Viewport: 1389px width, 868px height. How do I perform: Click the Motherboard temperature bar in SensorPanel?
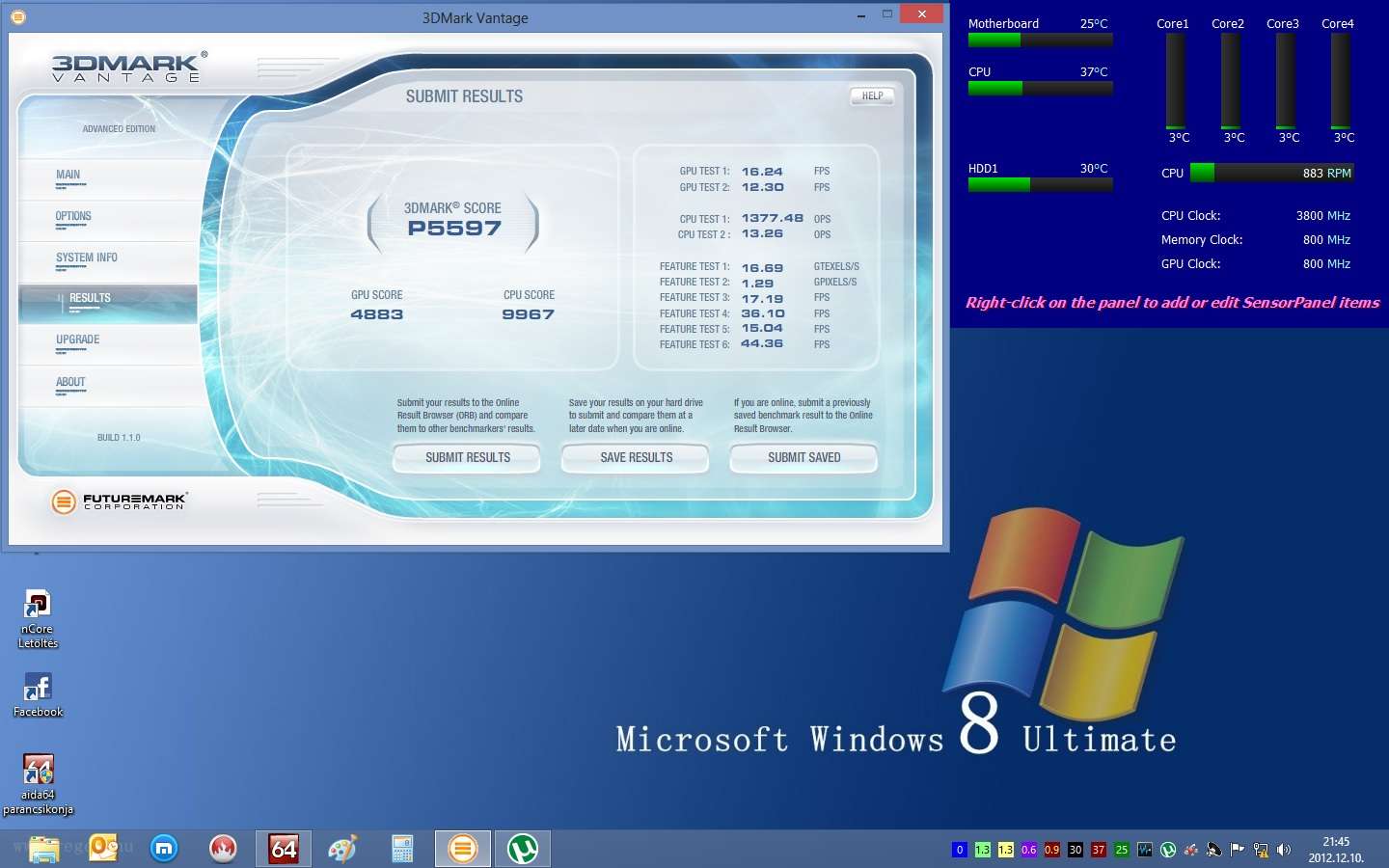click(x=1040, y=41)
